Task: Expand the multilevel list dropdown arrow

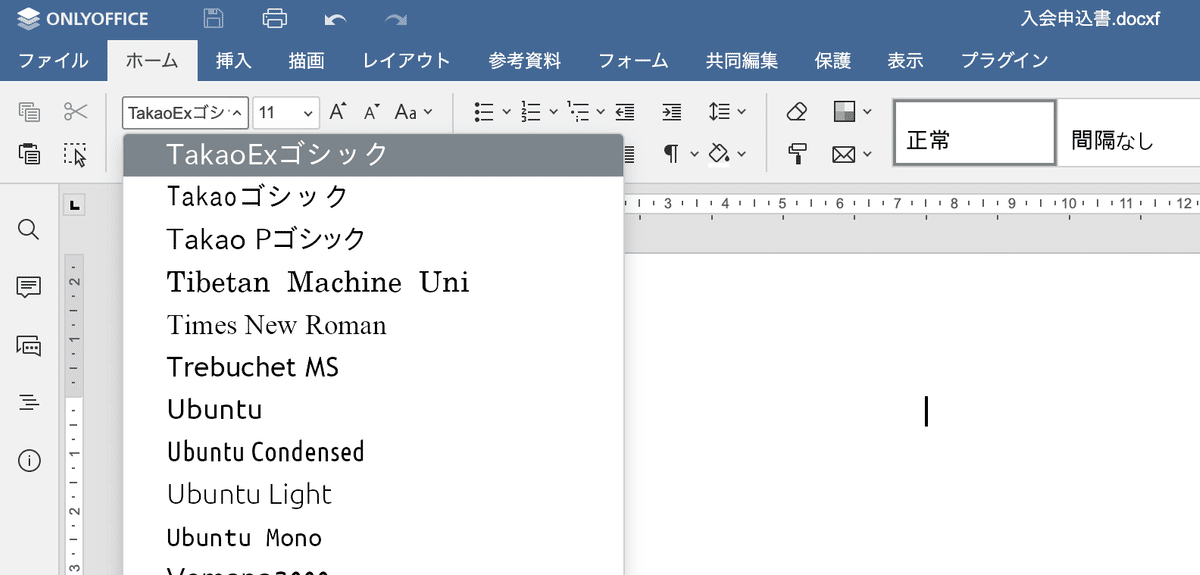Action: (x=600, y=112)
